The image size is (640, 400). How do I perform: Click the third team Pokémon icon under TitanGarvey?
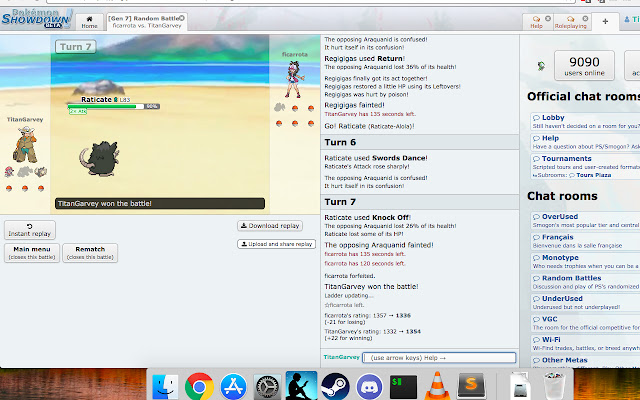(40, 172)
